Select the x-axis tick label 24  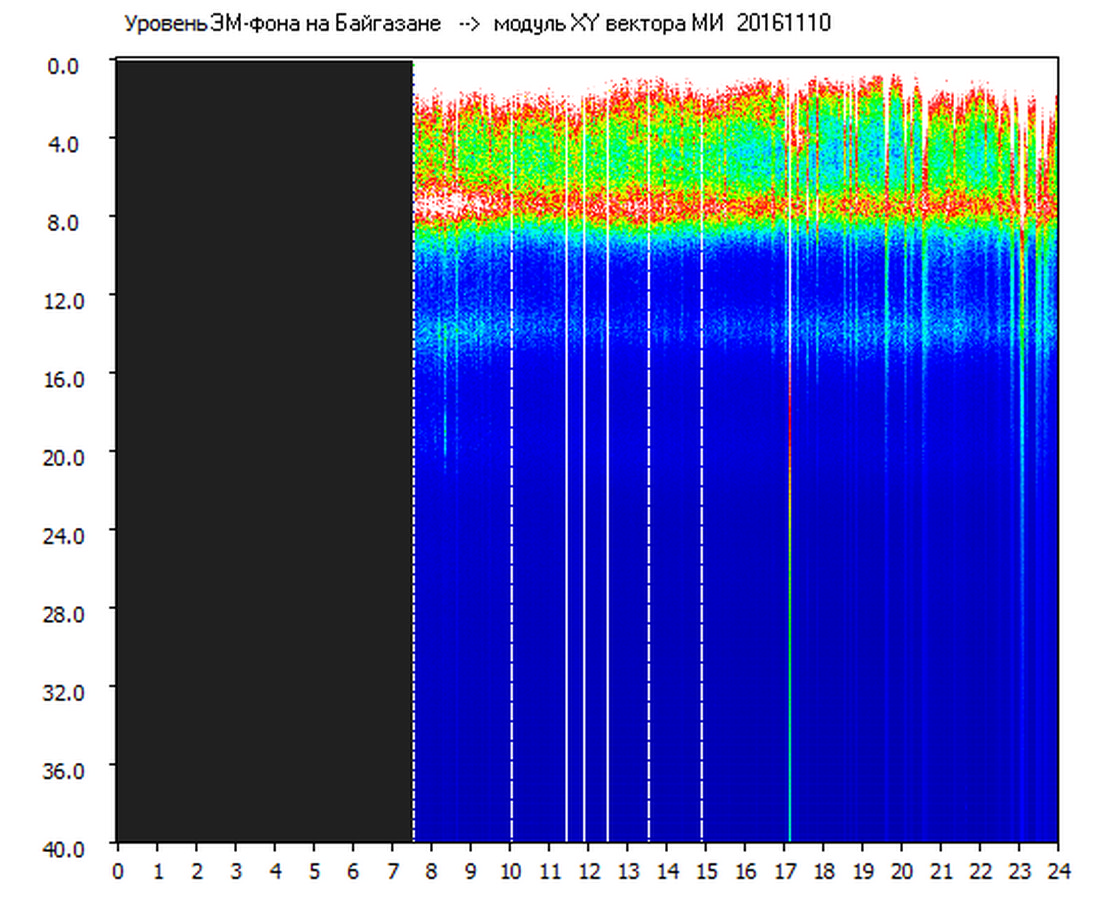1058,871
